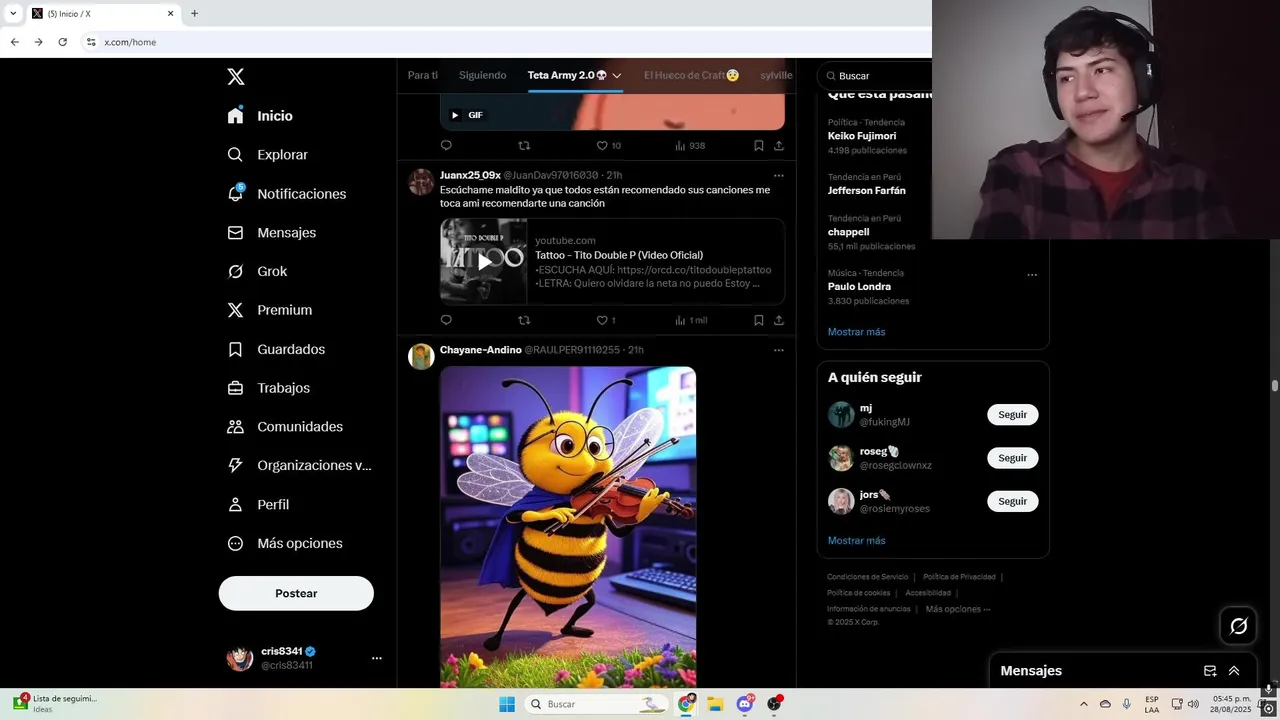Open Jefferson Farfán trend
Image resolution: width=1280 pixels, height=720 pixels.
point(867,190)
